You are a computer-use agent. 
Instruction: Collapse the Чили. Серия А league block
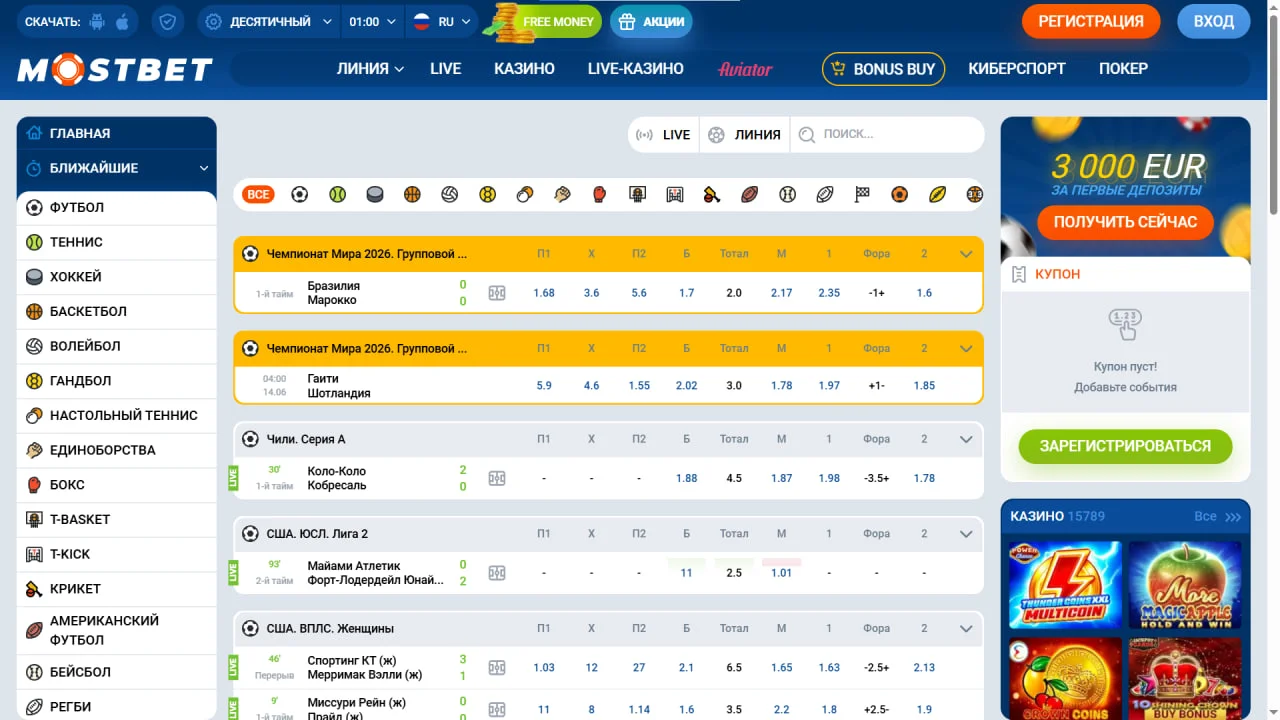[966, 439]
